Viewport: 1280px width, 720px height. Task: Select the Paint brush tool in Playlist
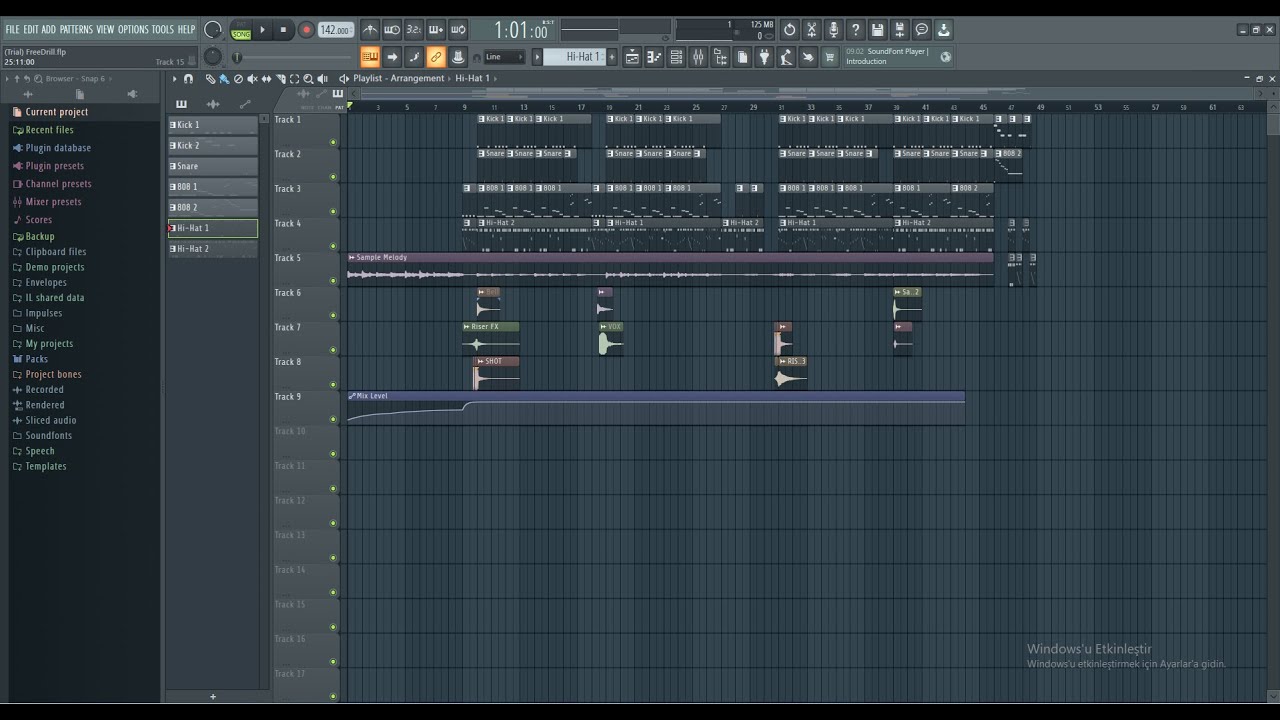[224, 78]
